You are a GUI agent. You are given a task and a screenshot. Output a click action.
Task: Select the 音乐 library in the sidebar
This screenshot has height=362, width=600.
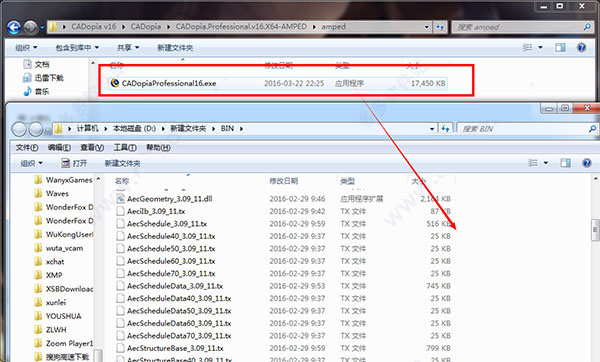coord(36,91)
